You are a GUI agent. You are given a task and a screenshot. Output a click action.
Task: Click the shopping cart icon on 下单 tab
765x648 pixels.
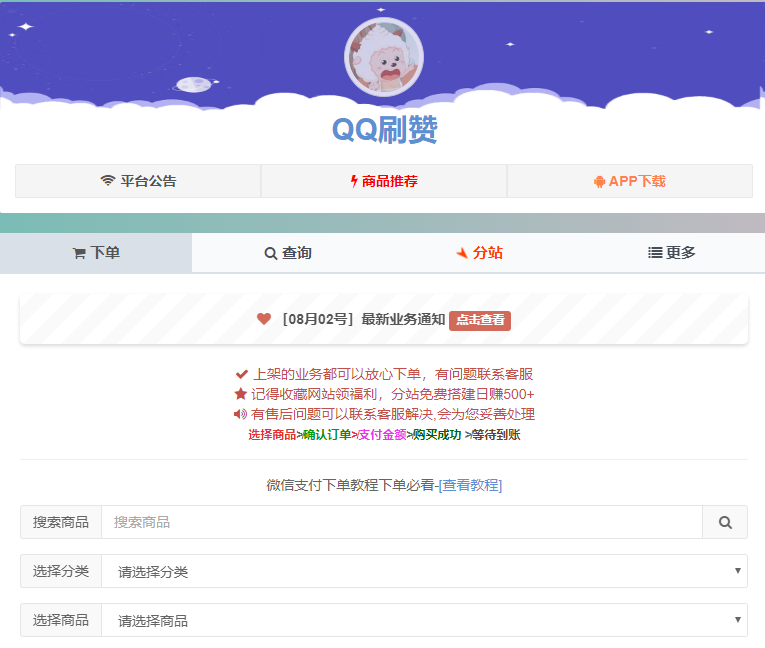click(79, 254)
